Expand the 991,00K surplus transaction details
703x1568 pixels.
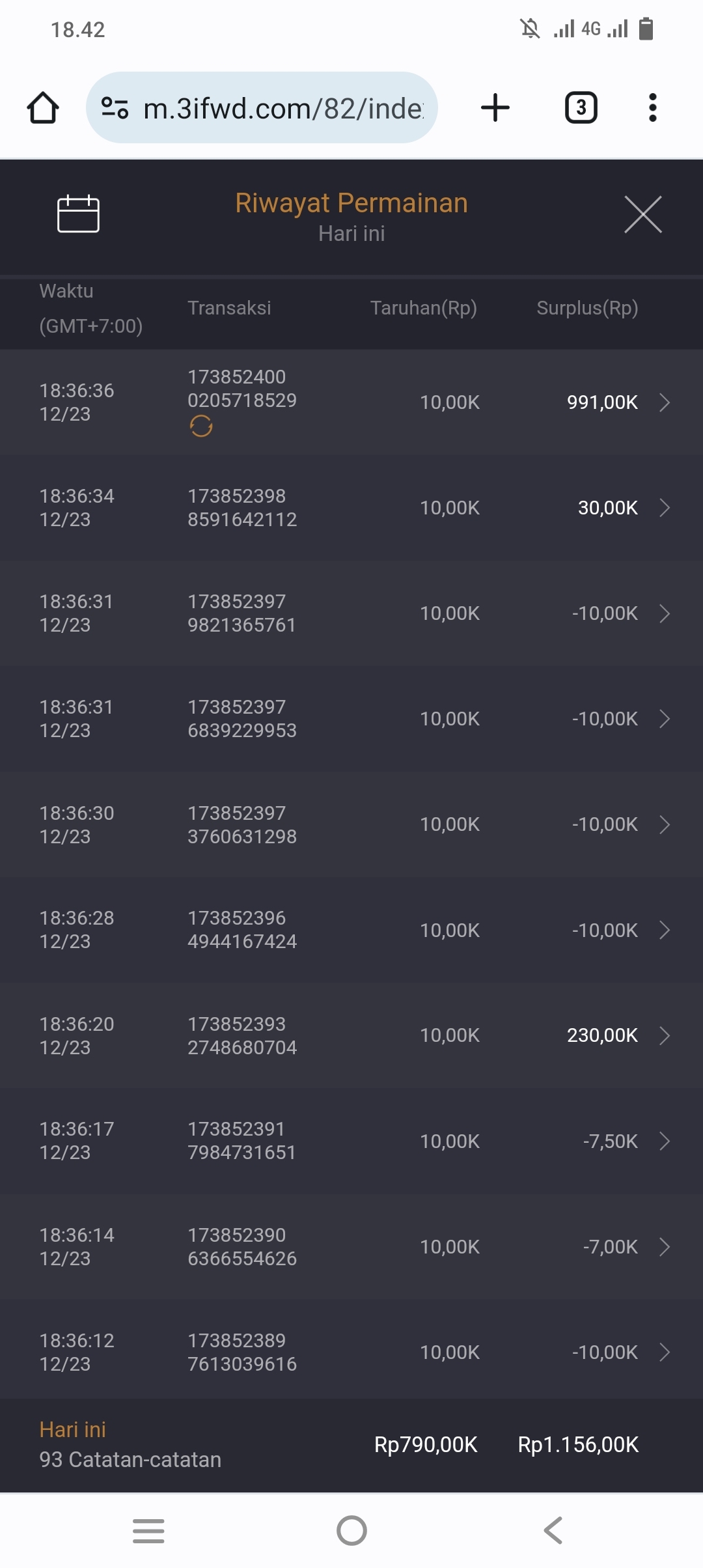pyautogui.click(x=664, y=402)
